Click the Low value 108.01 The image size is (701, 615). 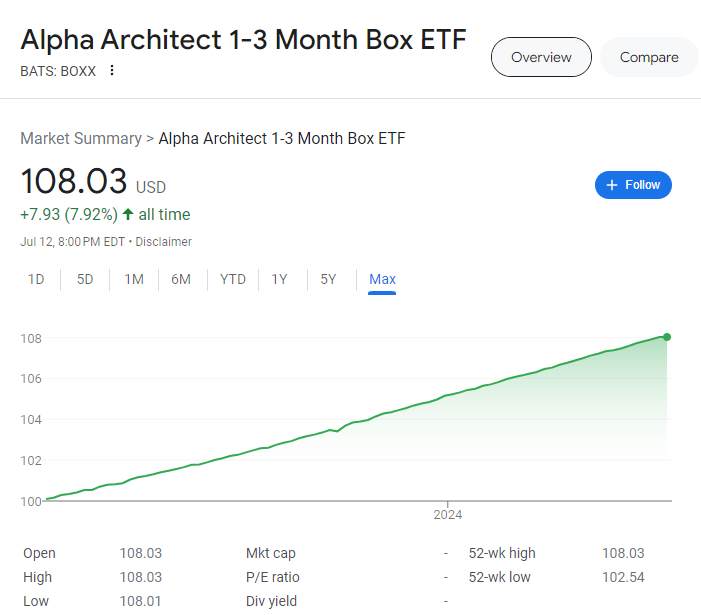[140, 601]
